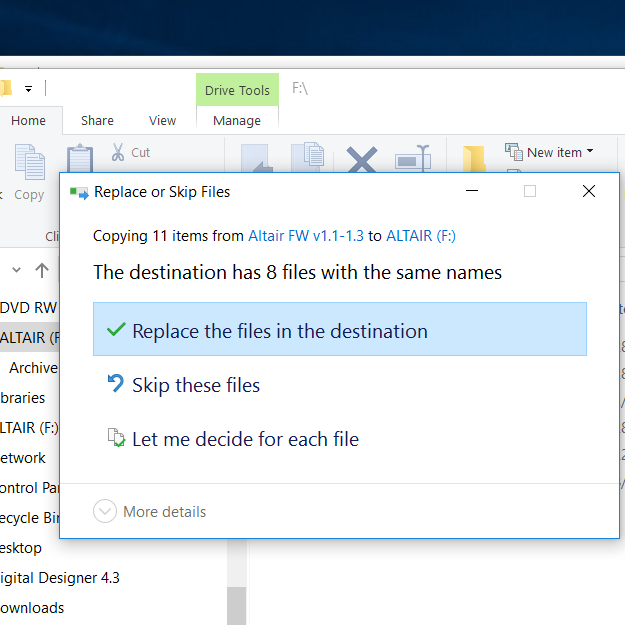This screenshot has width=625, height=625.
Task: Click the Rename icon in ribbon
Action: (x=413, y=158)
